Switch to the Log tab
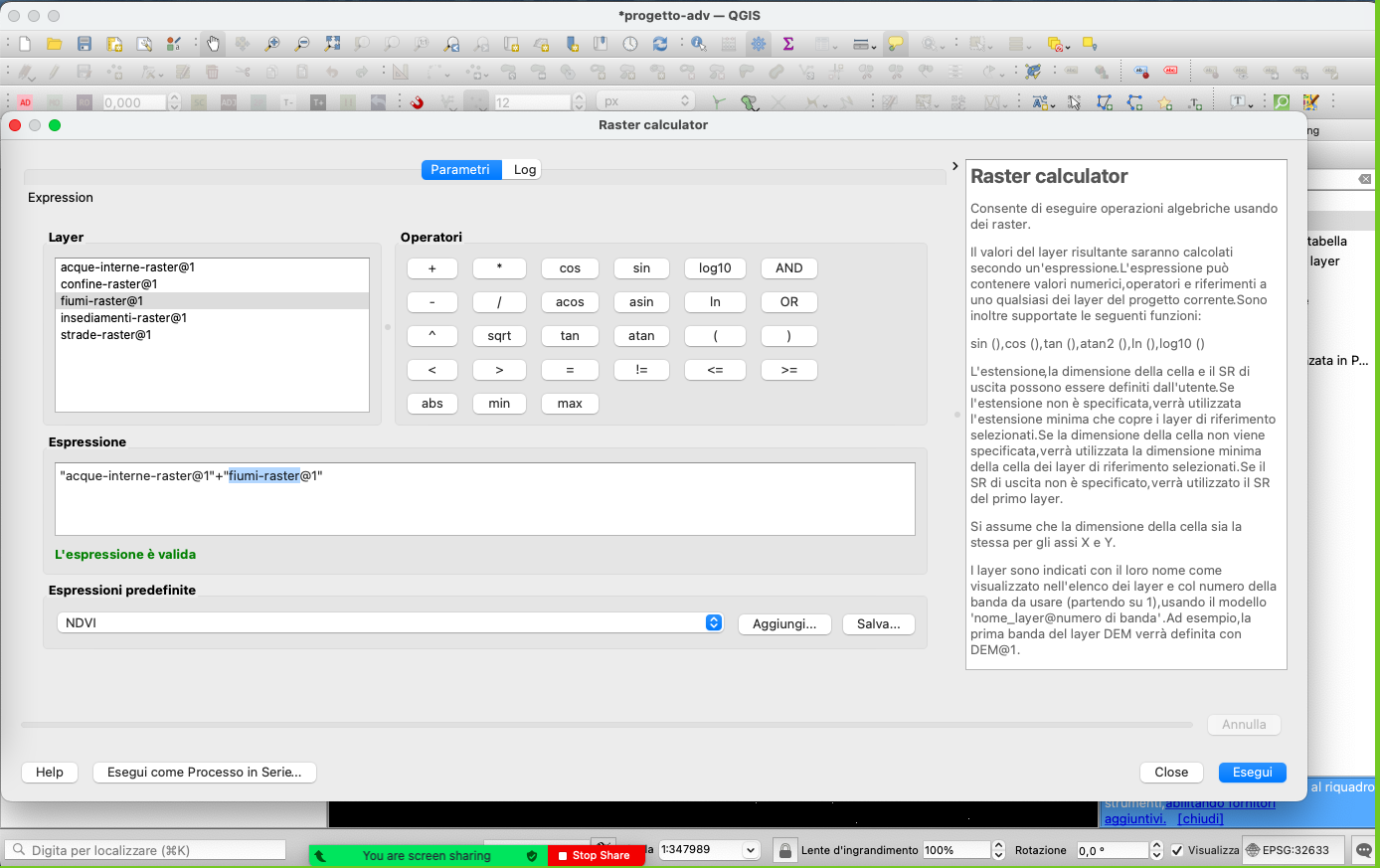The height and width of the screenshot is (868, 1380). point(524,170)
